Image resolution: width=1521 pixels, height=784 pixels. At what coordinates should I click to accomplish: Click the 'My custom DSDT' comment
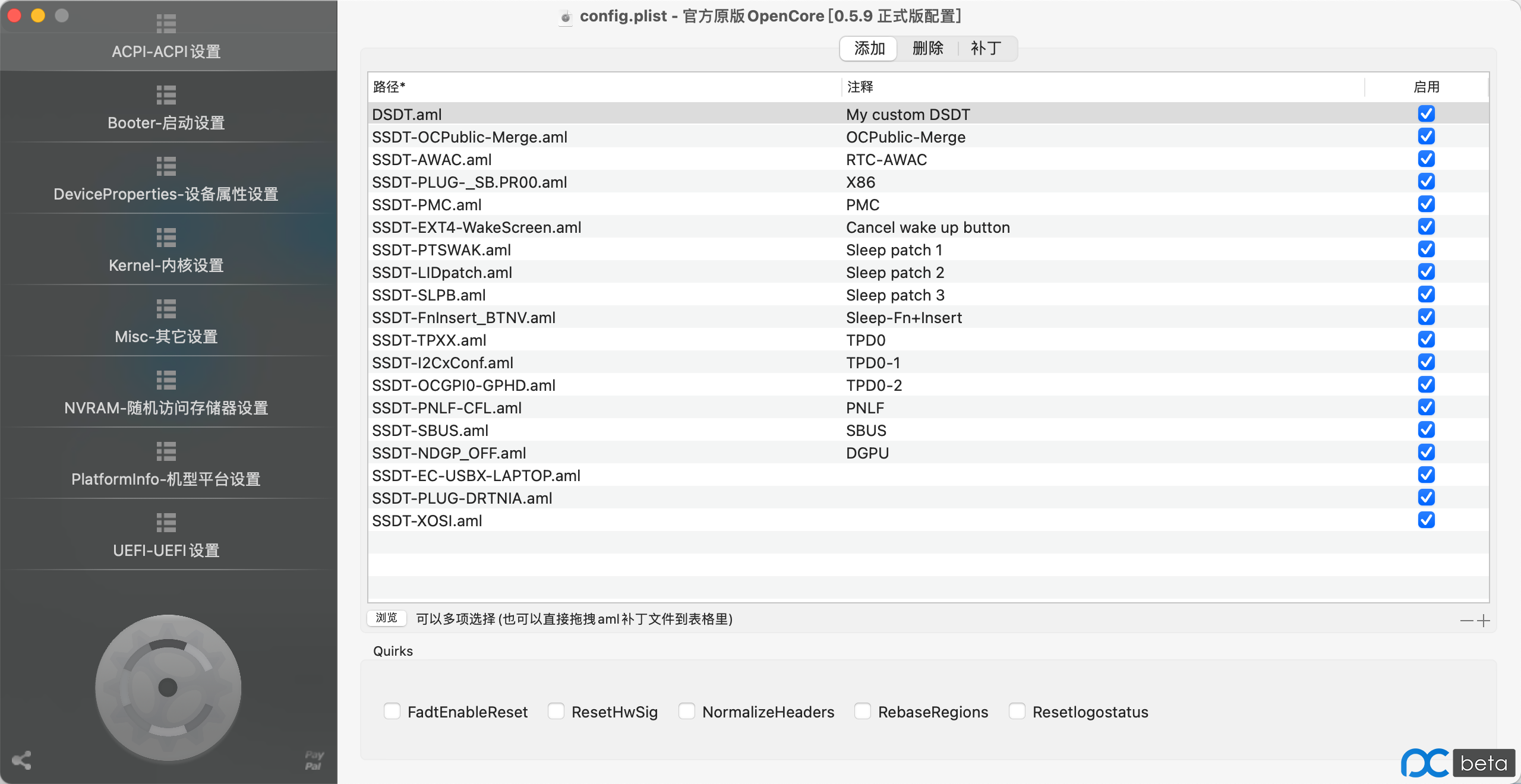pos(908,114)
